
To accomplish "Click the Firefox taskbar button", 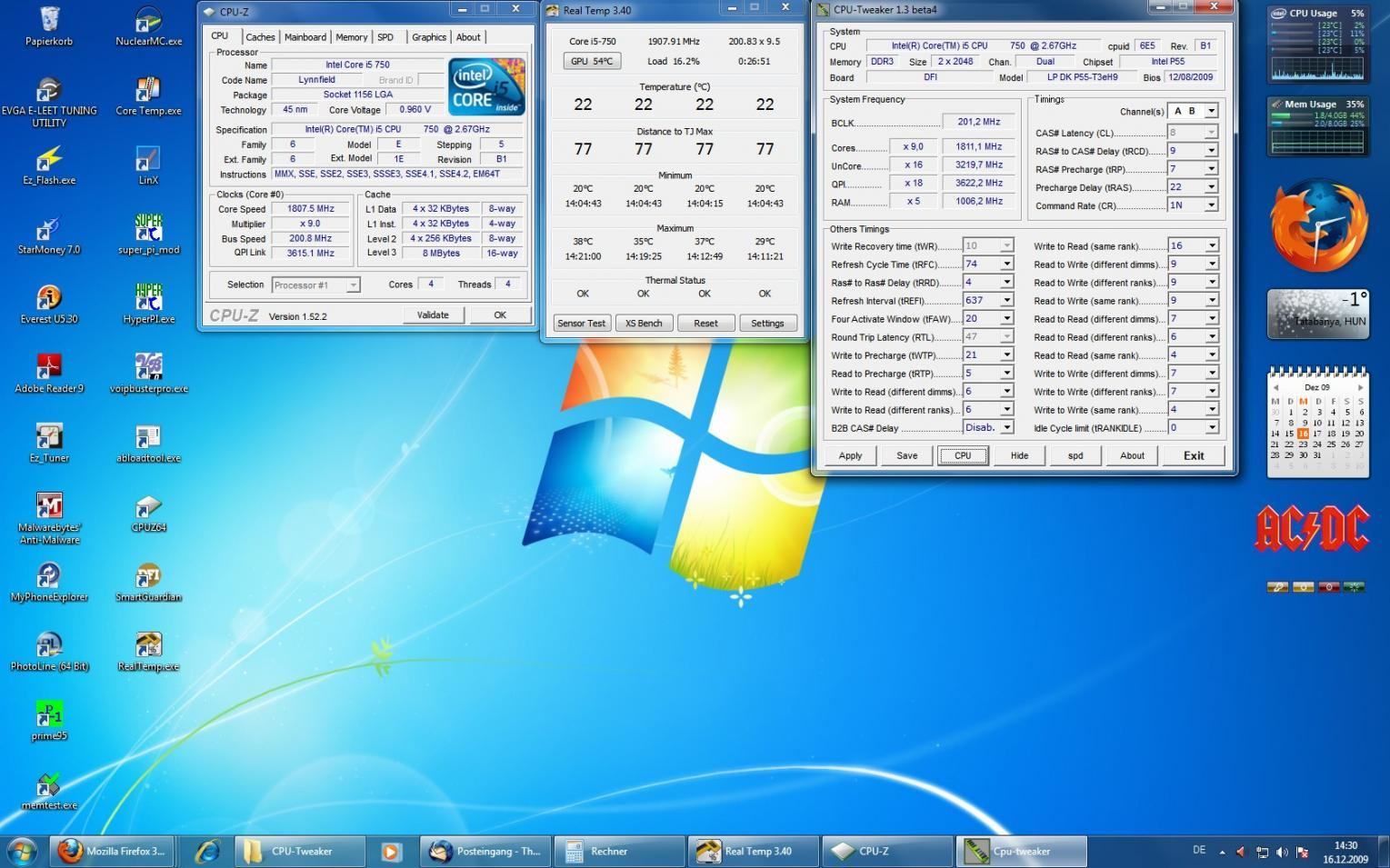I will click(x=112, y=852).
